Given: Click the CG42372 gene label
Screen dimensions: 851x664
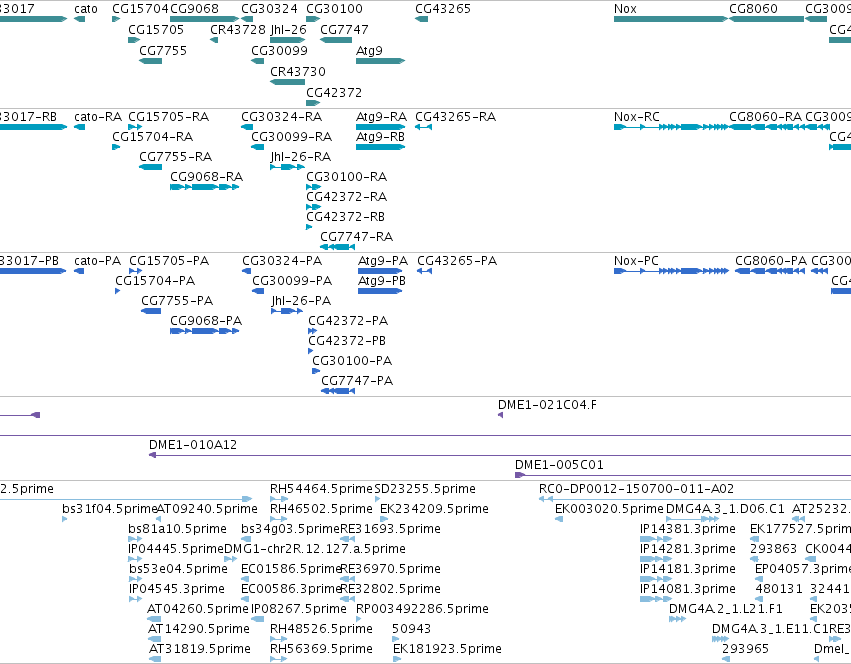Looking at the screenshot, I should tap(334, 93).
